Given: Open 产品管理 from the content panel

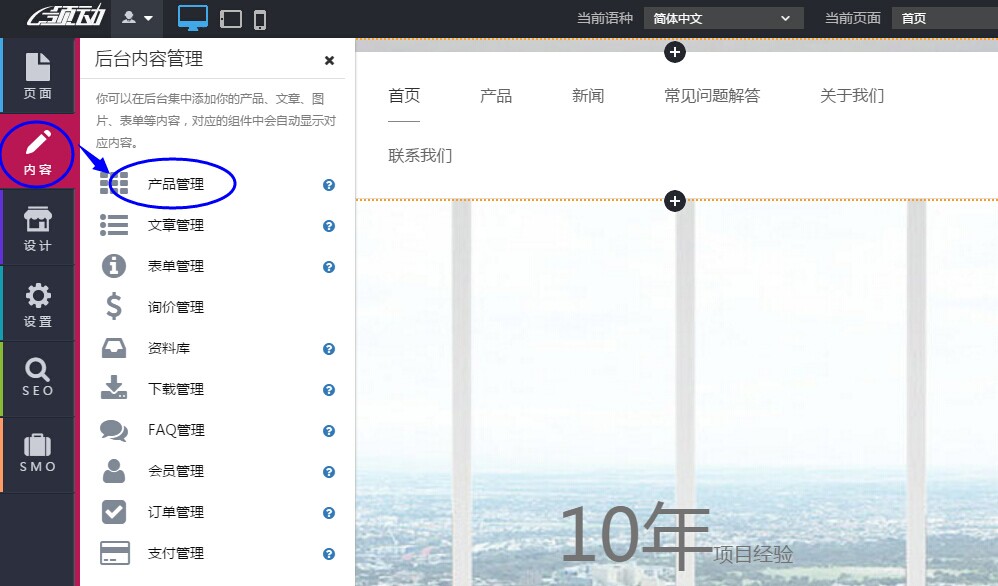Looking at the screenshot, I should click(x=175, y=184).
